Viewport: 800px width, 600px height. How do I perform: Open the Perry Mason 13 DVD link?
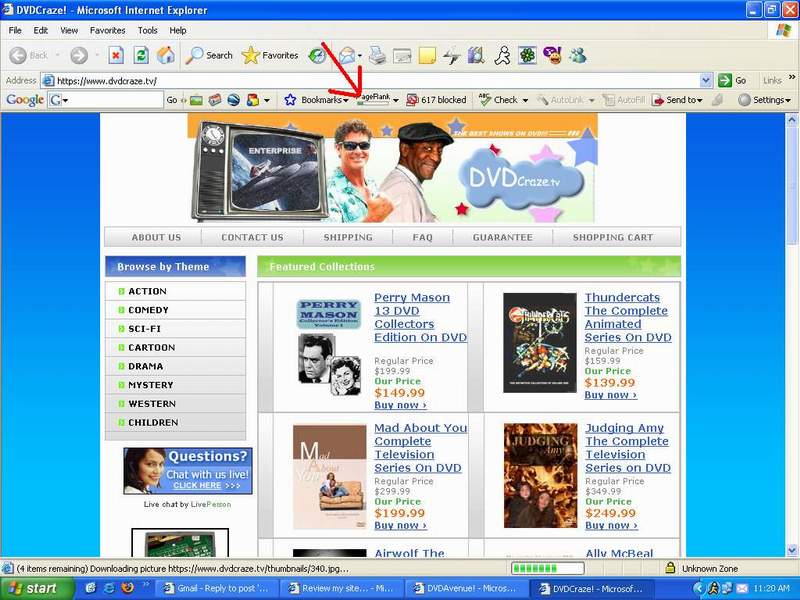[x=420, y=317]
